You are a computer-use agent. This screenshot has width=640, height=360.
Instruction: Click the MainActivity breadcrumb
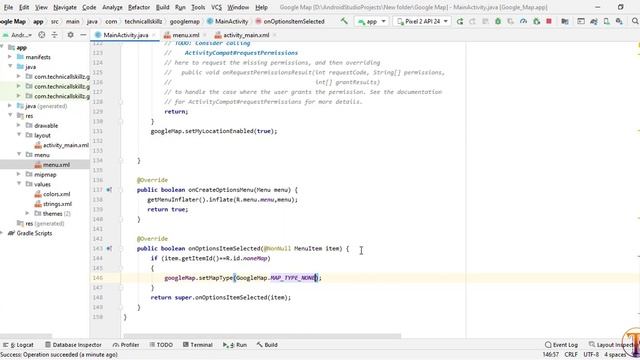pyautogui.click(x=227, y=21)
